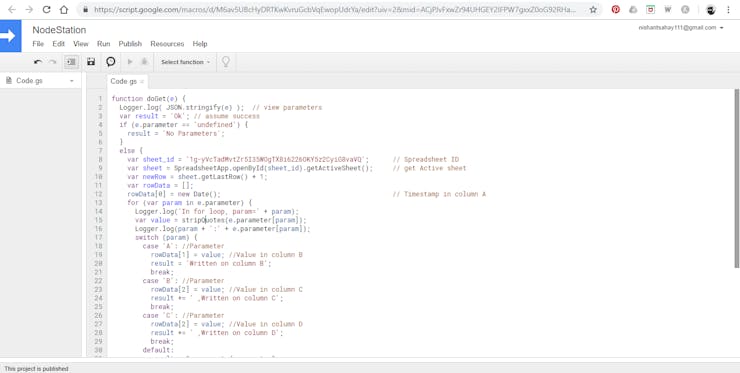
Task: Close the Code.gs editor tab
Action: (x=142, y=82)
